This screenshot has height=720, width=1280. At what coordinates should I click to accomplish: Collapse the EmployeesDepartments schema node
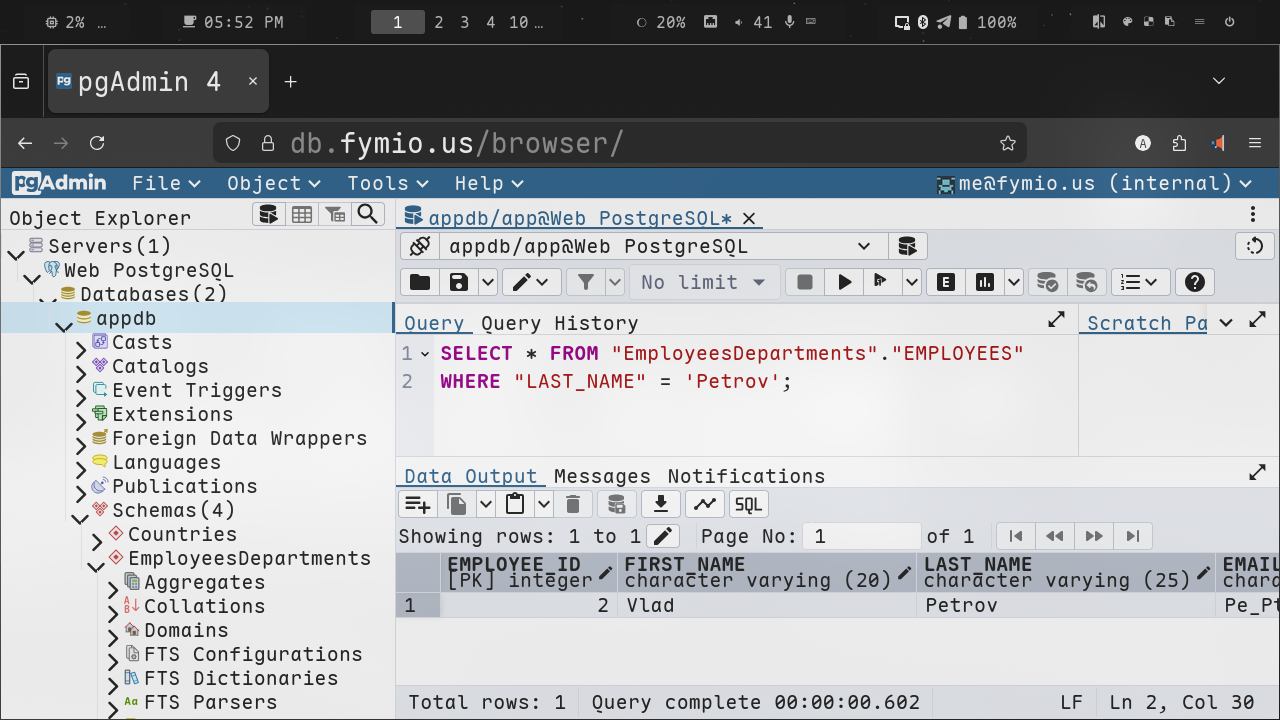pos(96,566)
